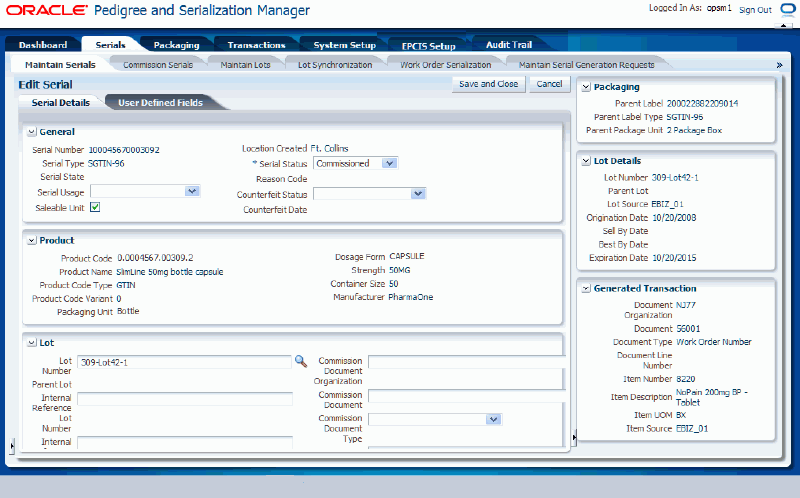Click the Cancel button
The image size is (800, 498).
point(549,84)
